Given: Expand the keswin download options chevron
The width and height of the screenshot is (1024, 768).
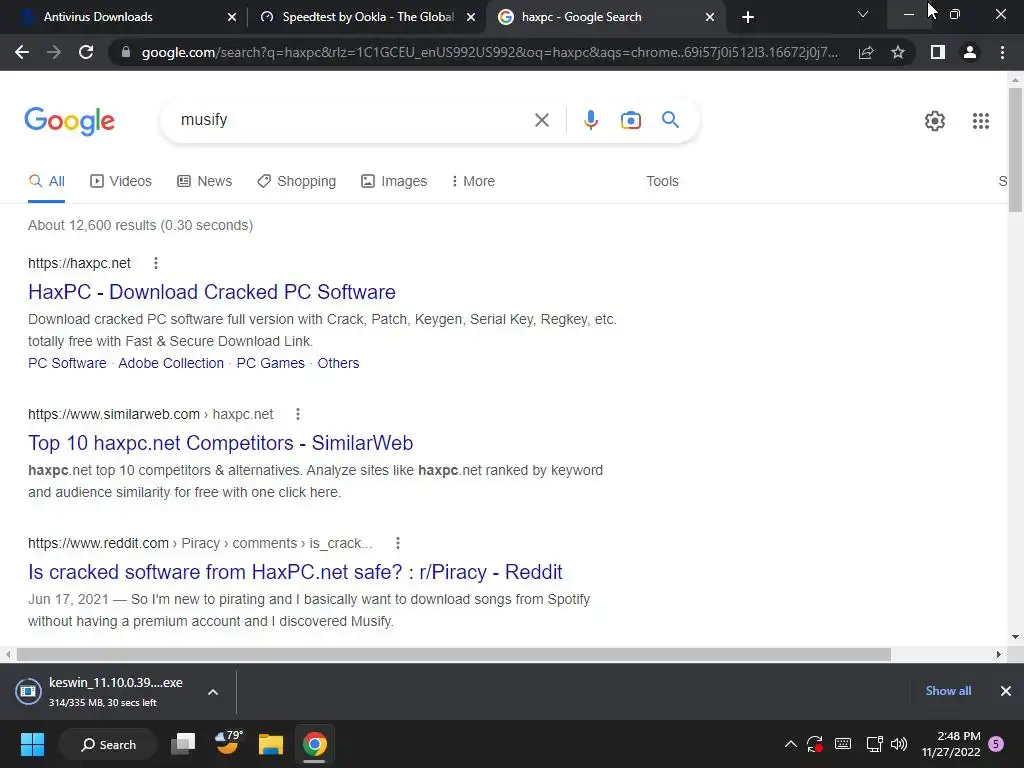Looking at the screenshot, I should tap(213, 692).
